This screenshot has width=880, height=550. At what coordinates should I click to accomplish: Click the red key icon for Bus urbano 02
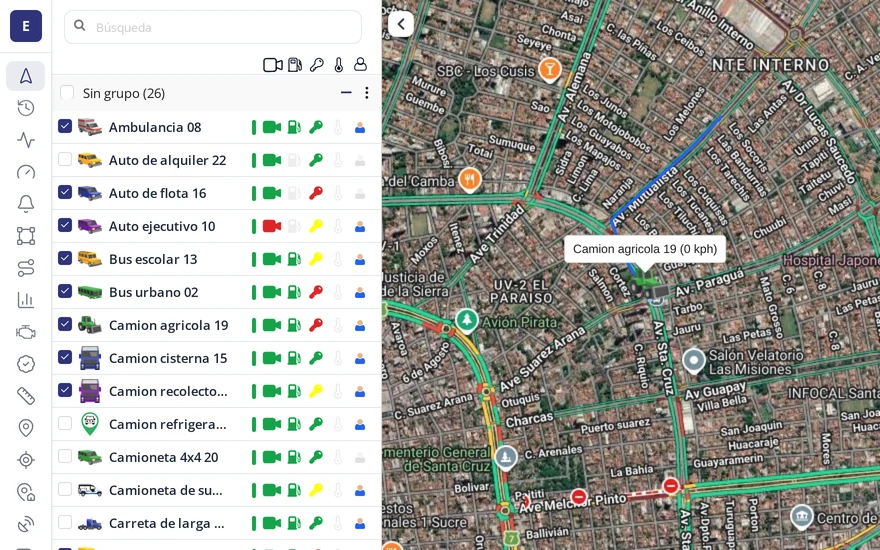316,292
